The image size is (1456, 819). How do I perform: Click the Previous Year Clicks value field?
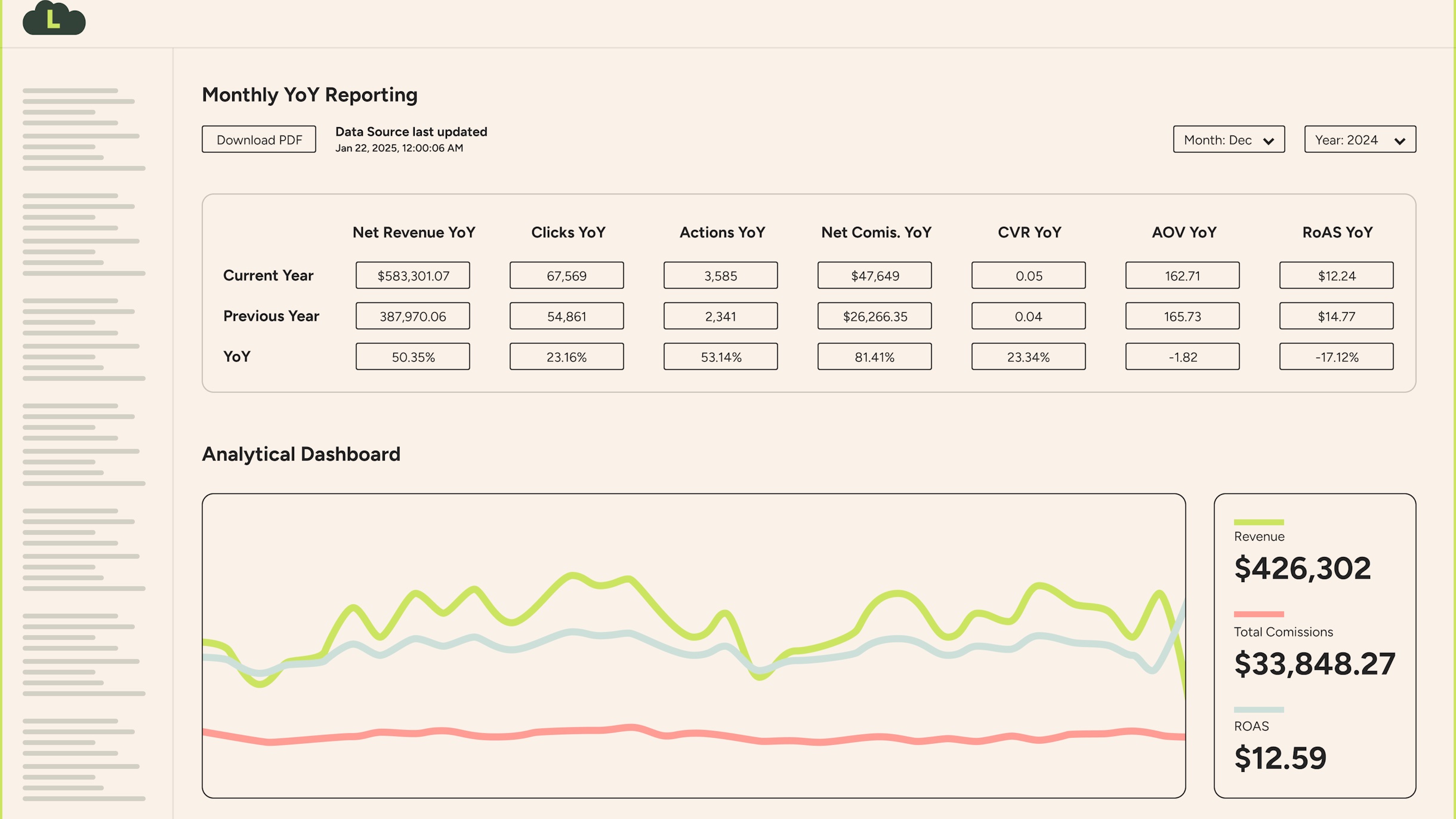coord(566,316)
